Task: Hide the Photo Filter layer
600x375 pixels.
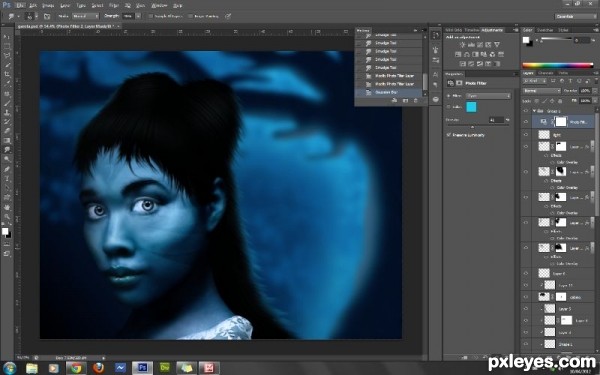Action: coord(526,122)
